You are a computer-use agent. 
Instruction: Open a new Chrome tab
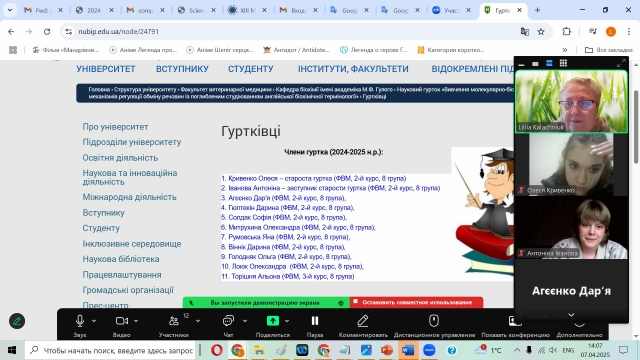pos(537,10)
